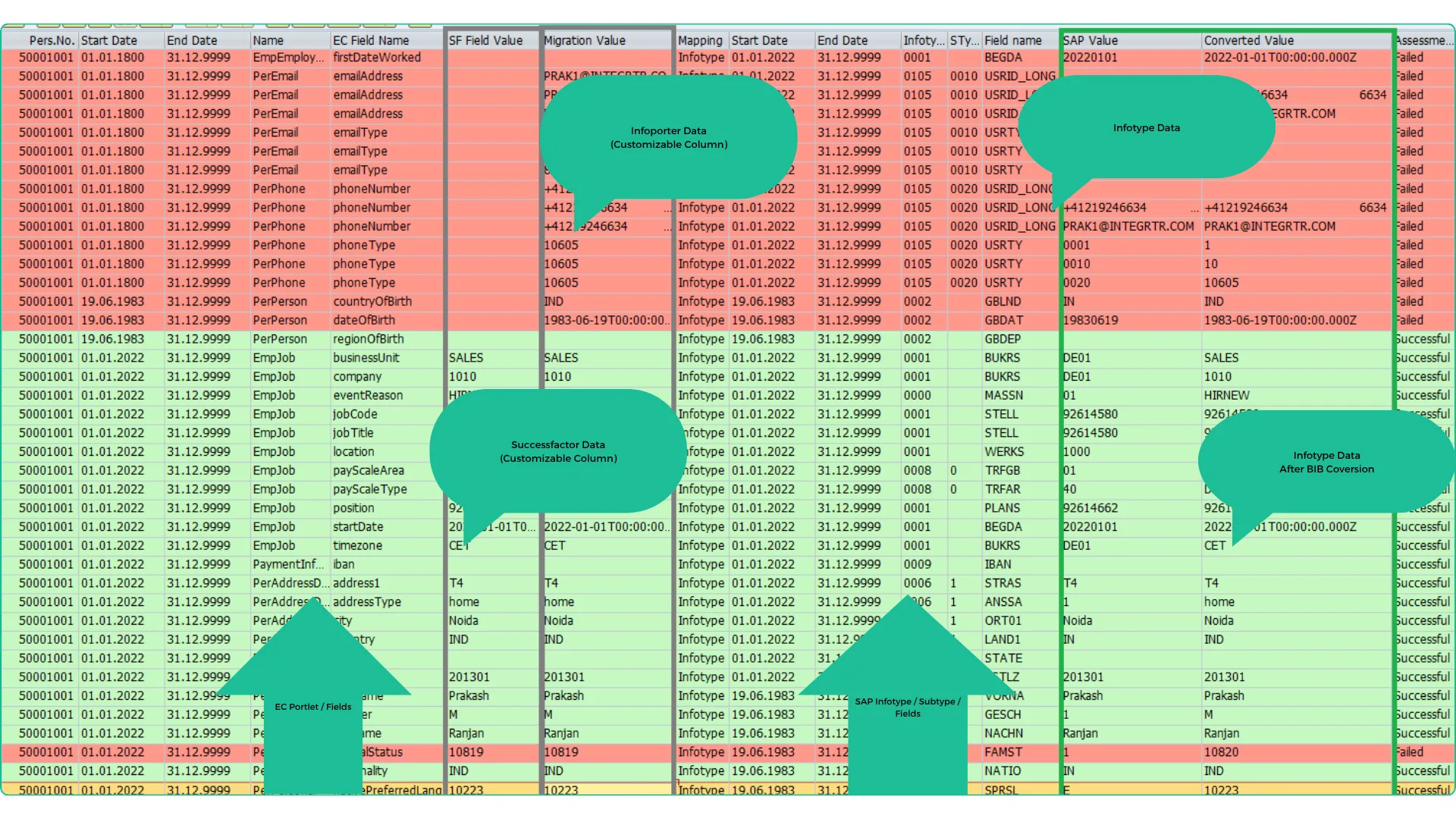Click Start Date header beside Mapping
This screenshot has height=819, width=1456.
(772, 40)
